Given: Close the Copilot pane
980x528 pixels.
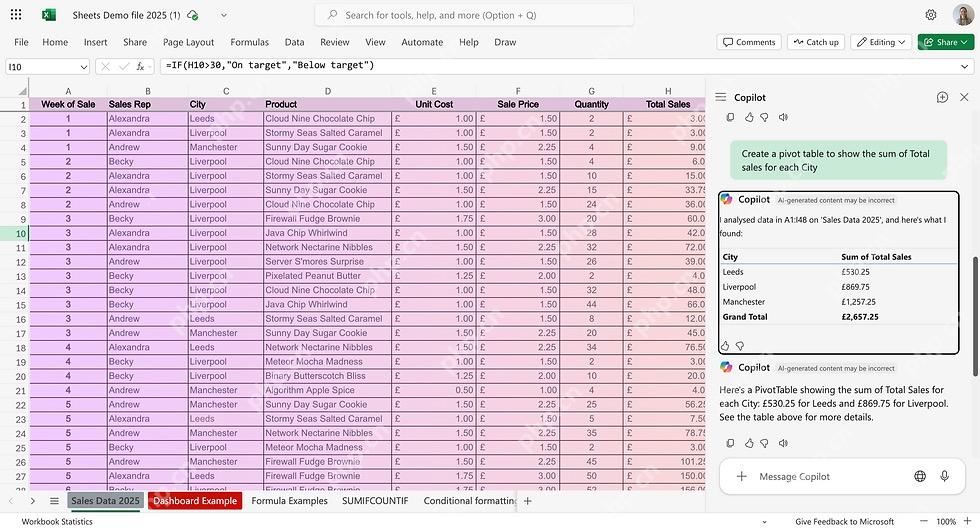Looking at the screenshot, I should (x=964, y=97).
